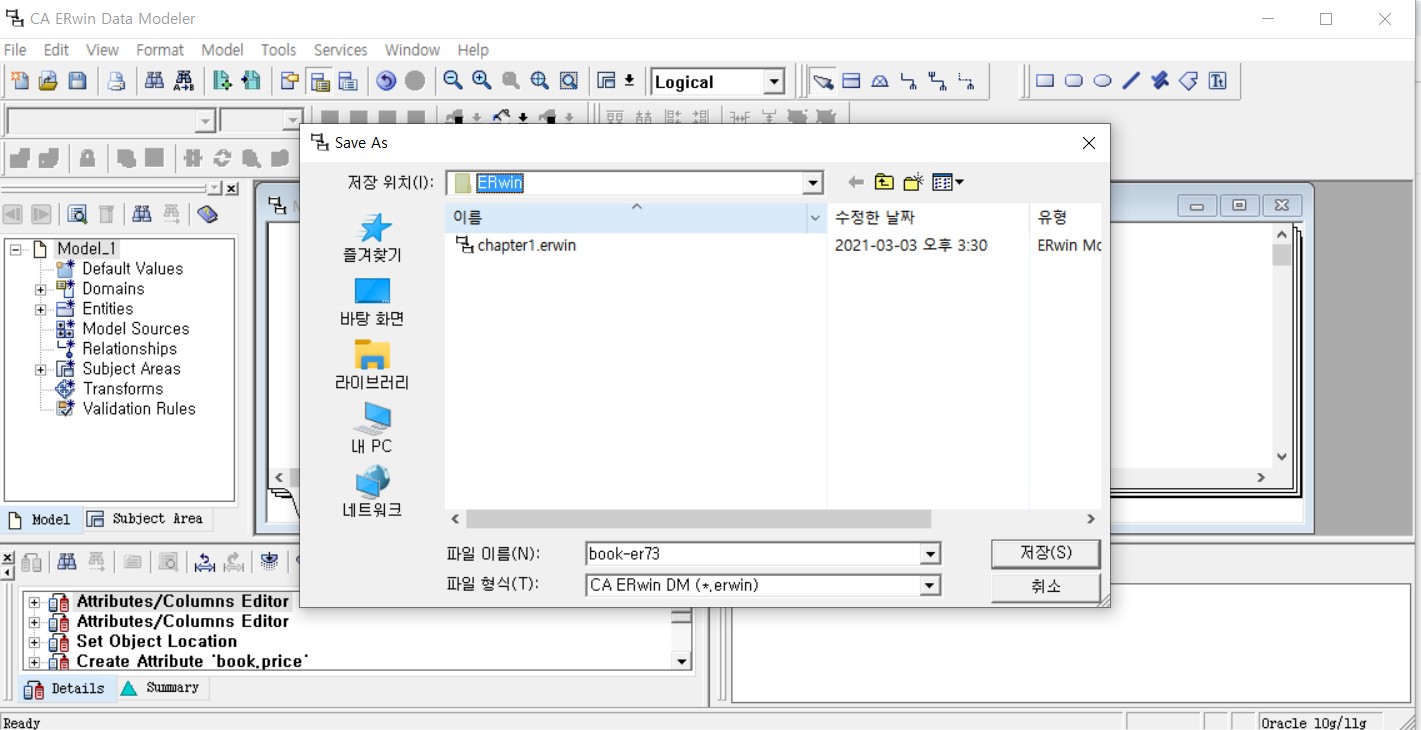Open the Format menu
This screenshot has width=1421, height=730.
point(160,50)
